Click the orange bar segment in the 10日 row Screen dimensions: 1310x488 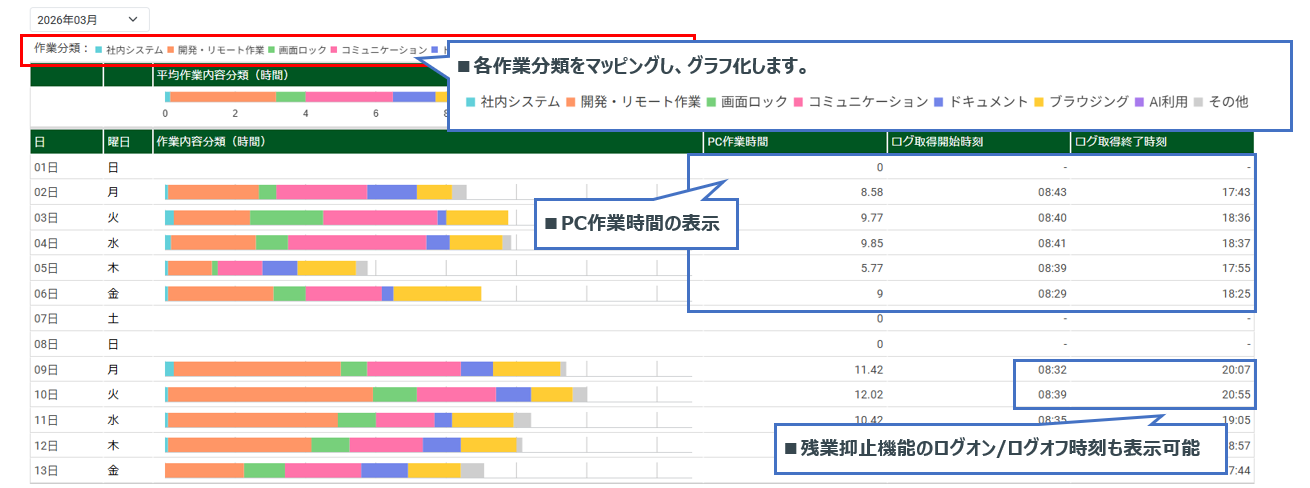[x=270, y=394]
